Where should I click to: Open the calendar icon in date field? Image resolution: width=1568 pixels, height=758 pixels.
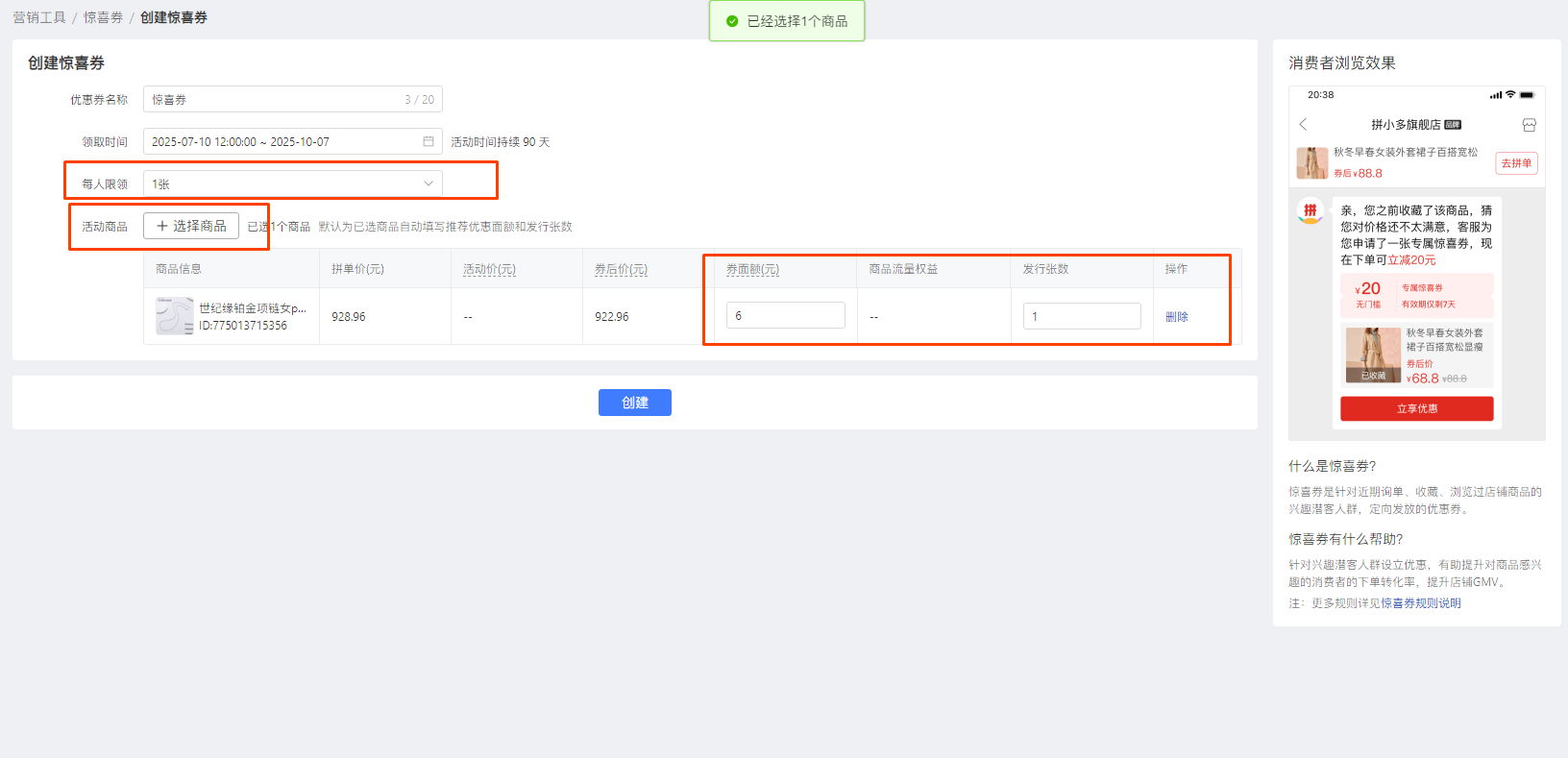click(429, 141)
